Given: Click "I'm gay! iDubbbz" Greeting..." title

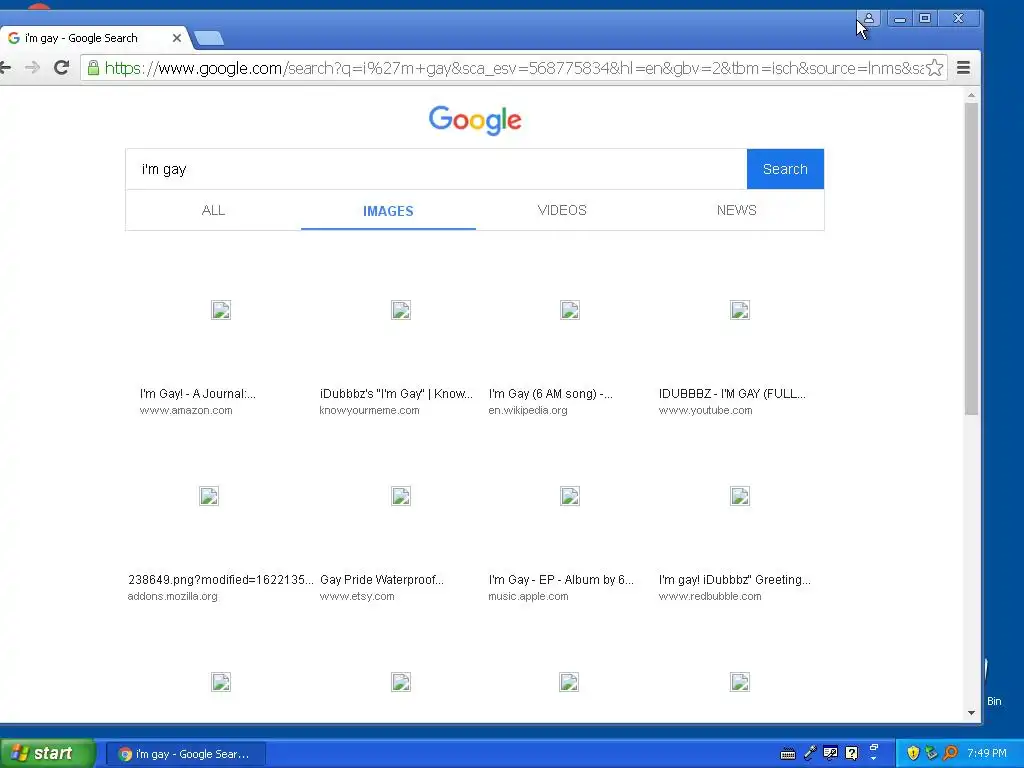Looking at the screenshot, I should (x=735, y=580).
